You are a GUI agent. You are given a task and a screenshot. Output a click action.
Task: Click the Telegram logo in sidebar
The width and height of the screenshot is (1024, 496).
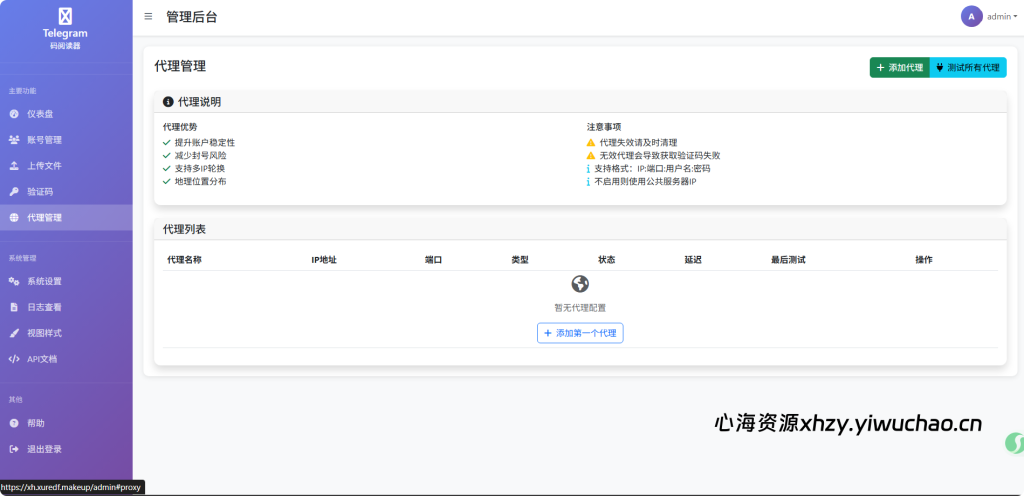click(65, 17)
